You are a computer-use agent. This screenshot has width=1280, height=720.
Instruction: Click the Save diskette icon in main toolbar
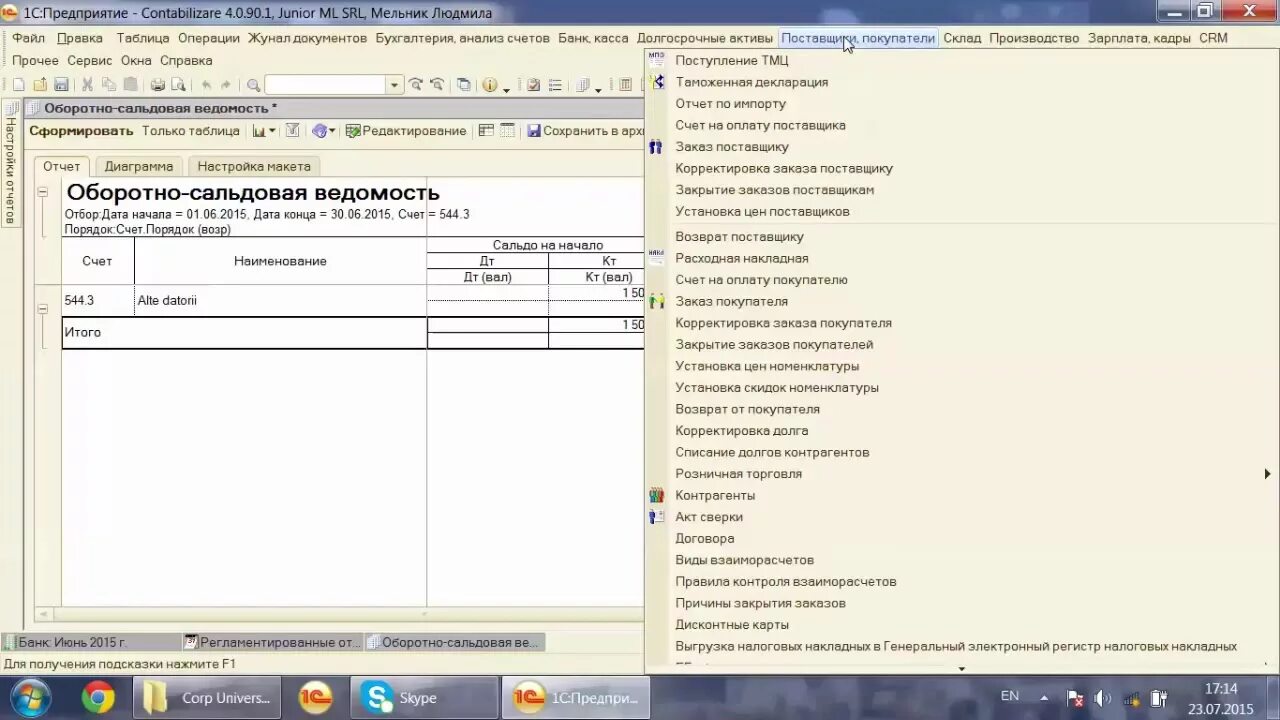(x=61, y=85)
